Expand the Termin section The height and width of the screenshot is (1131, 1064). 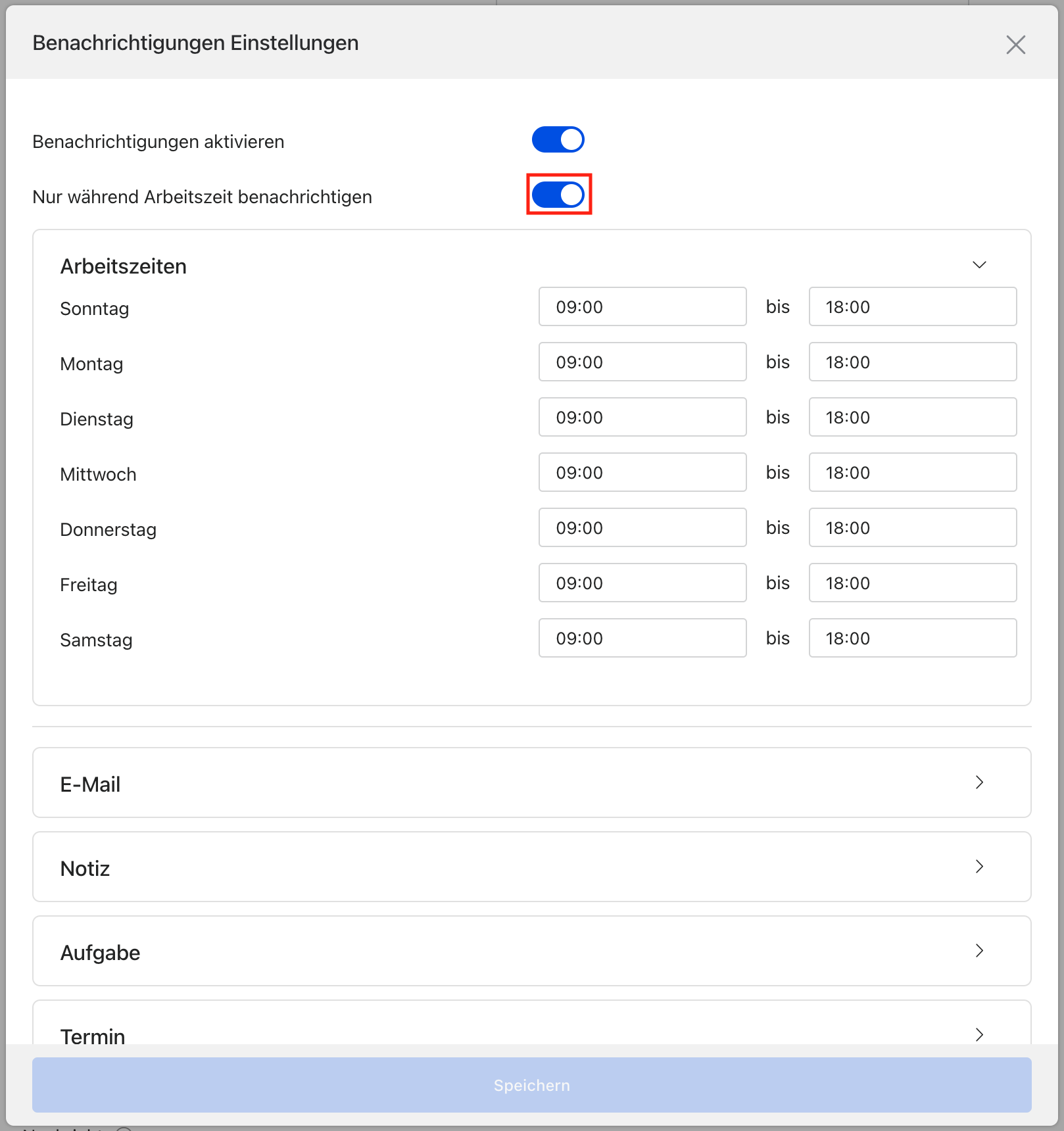979,1034
